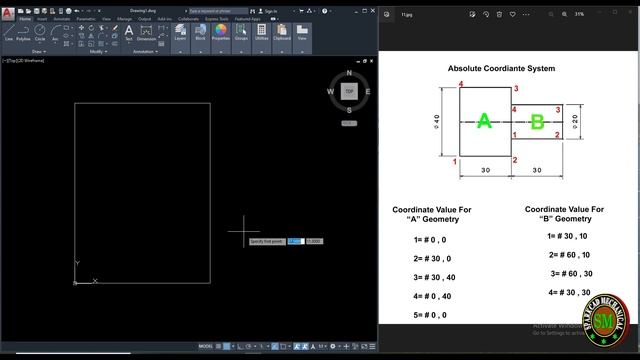
Task: Toggle object snap tracking in status bar
Action: pos(275,347)
